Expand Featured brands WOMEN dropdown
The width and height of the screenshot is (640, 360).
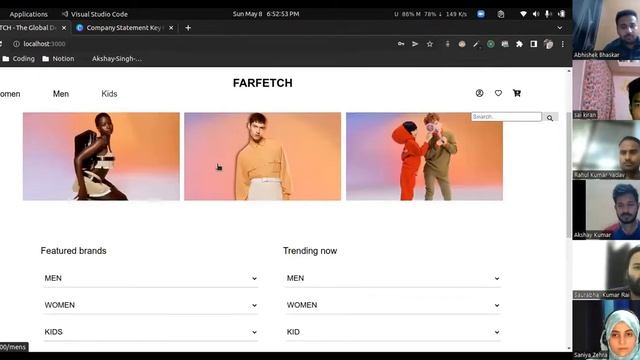(x=151, y=305)
